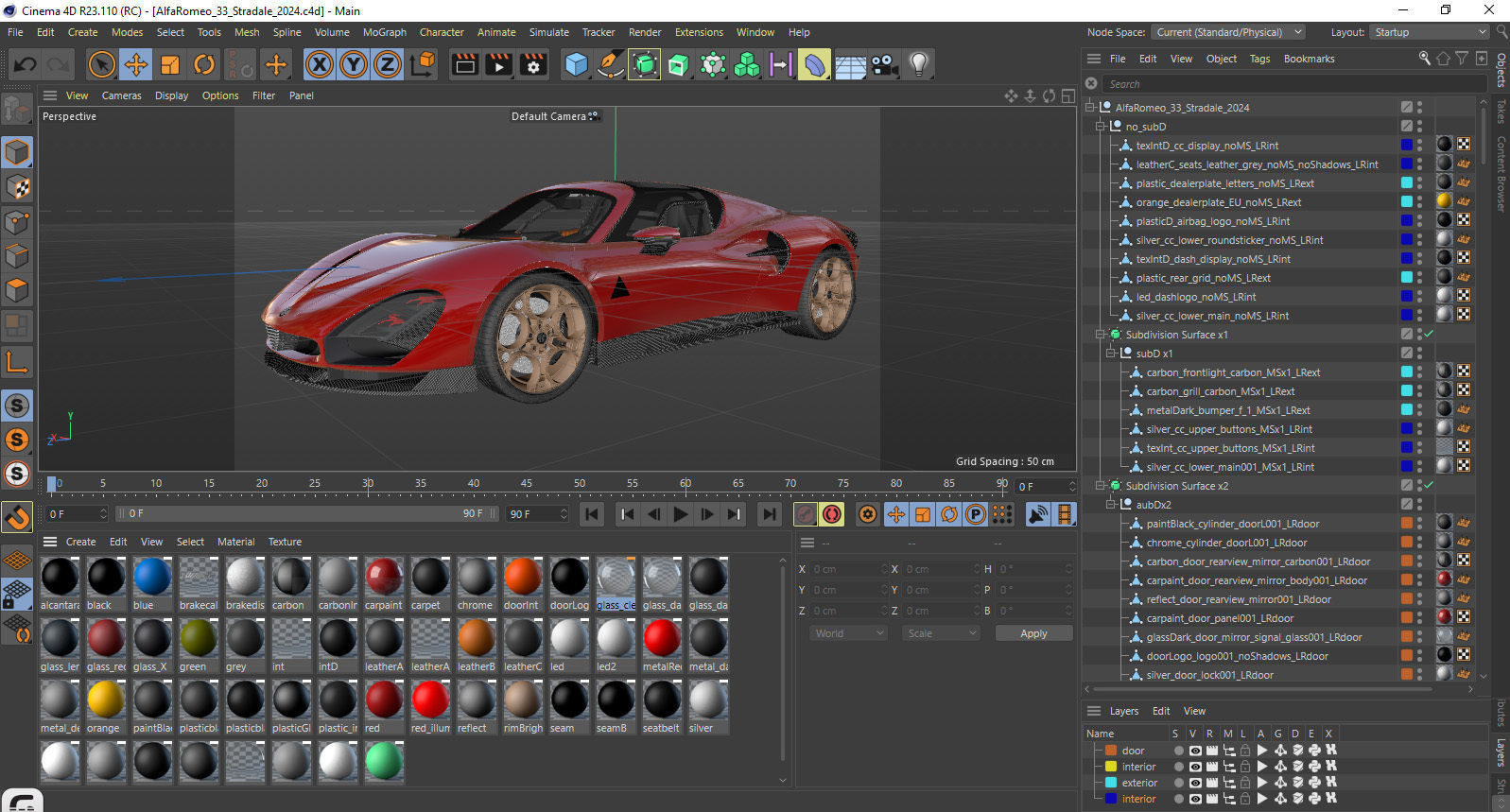Select the Live Selection tool

101,64
